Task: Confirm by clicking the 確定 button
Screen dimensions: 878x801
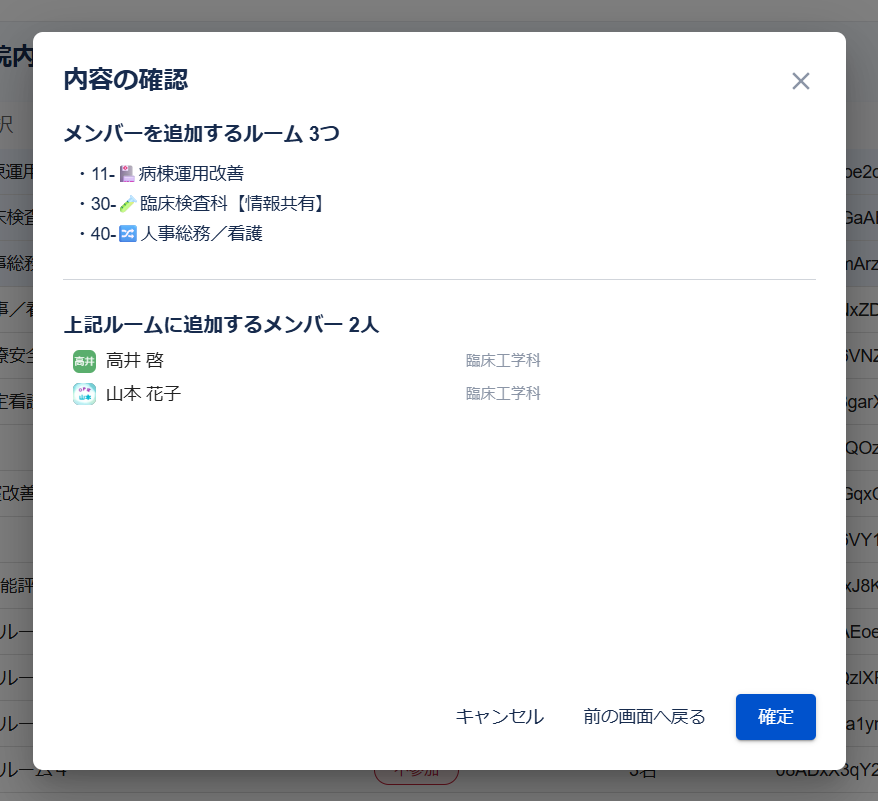Action: (775, 717)
